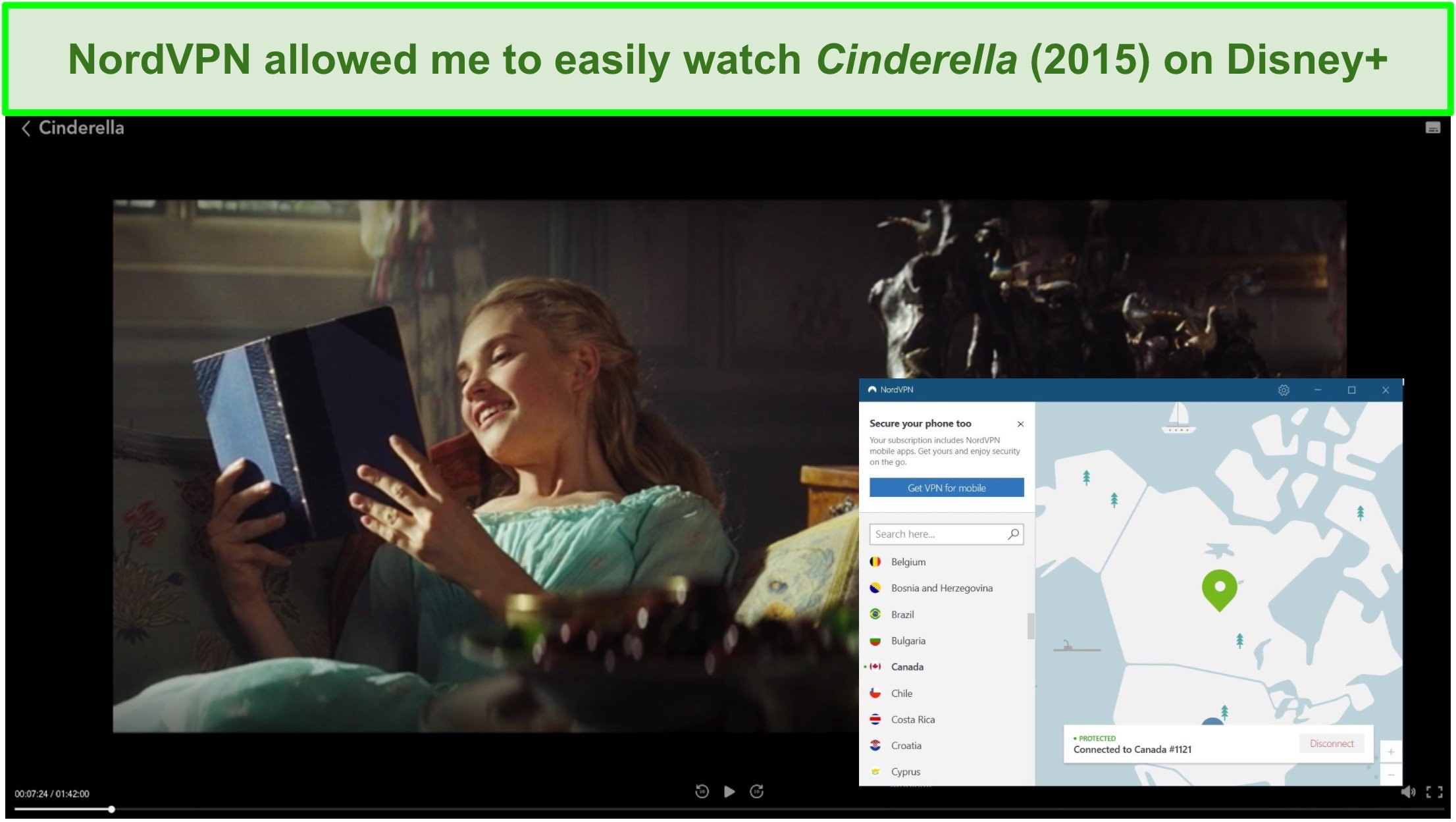This screenshot has width=1456, height=822.
Task: Enter fullscreen video mode
Action: coord(1434,792)
